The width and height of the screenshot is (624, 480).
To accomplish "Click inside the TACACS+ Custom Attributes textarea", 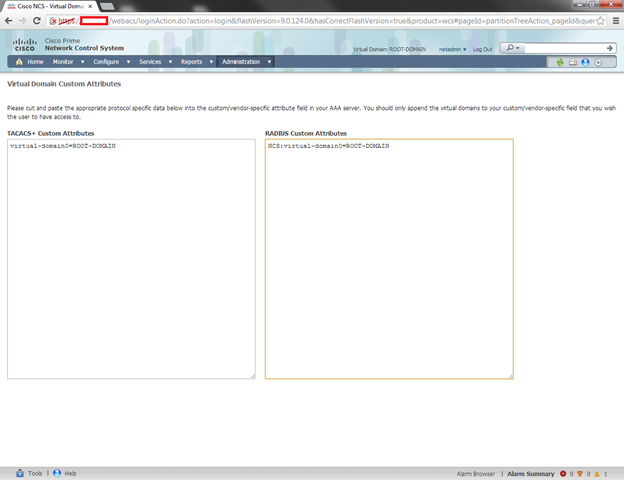I will (131, 259).
